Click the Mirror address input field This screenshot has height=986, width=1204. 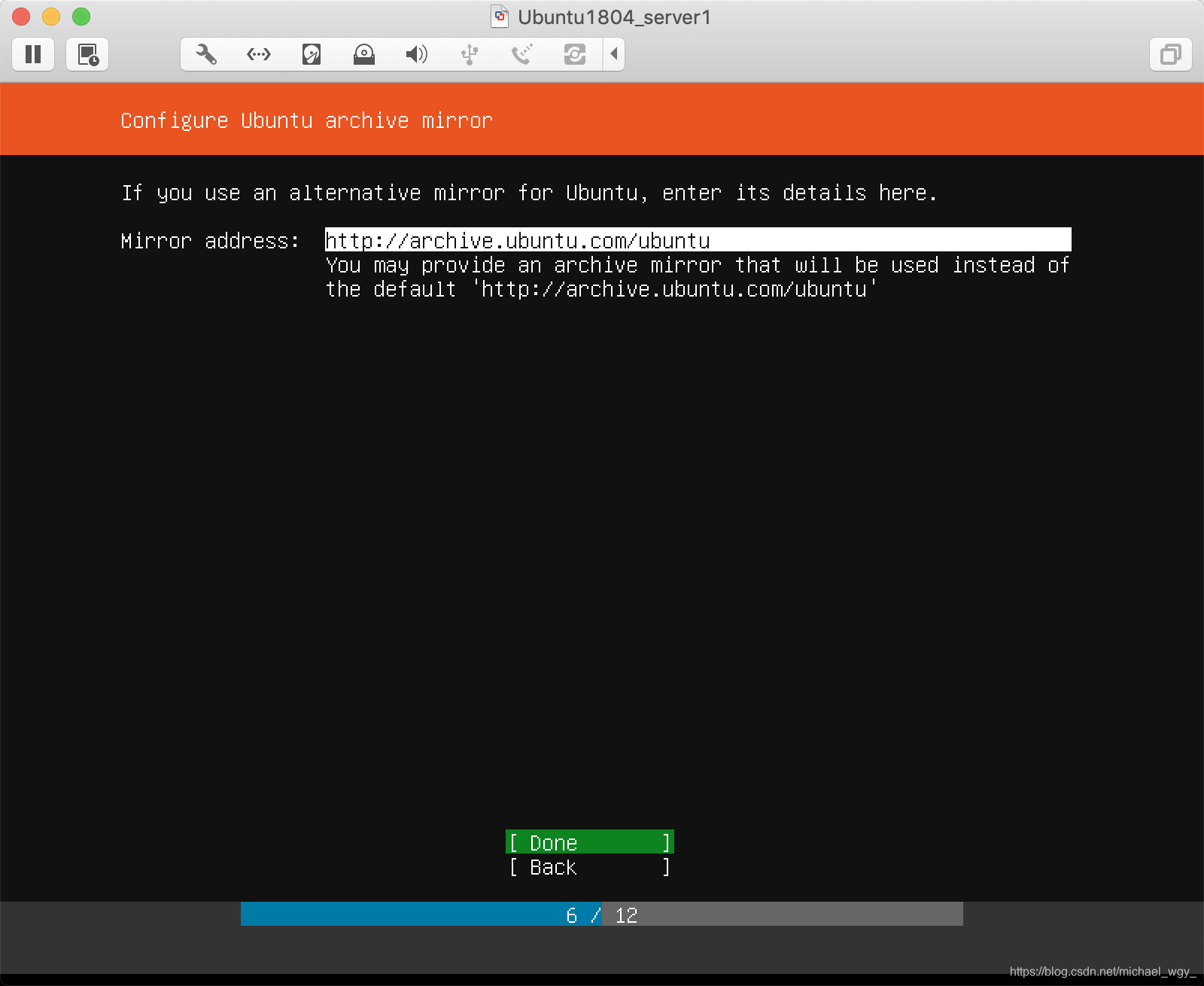pos(698,240)
